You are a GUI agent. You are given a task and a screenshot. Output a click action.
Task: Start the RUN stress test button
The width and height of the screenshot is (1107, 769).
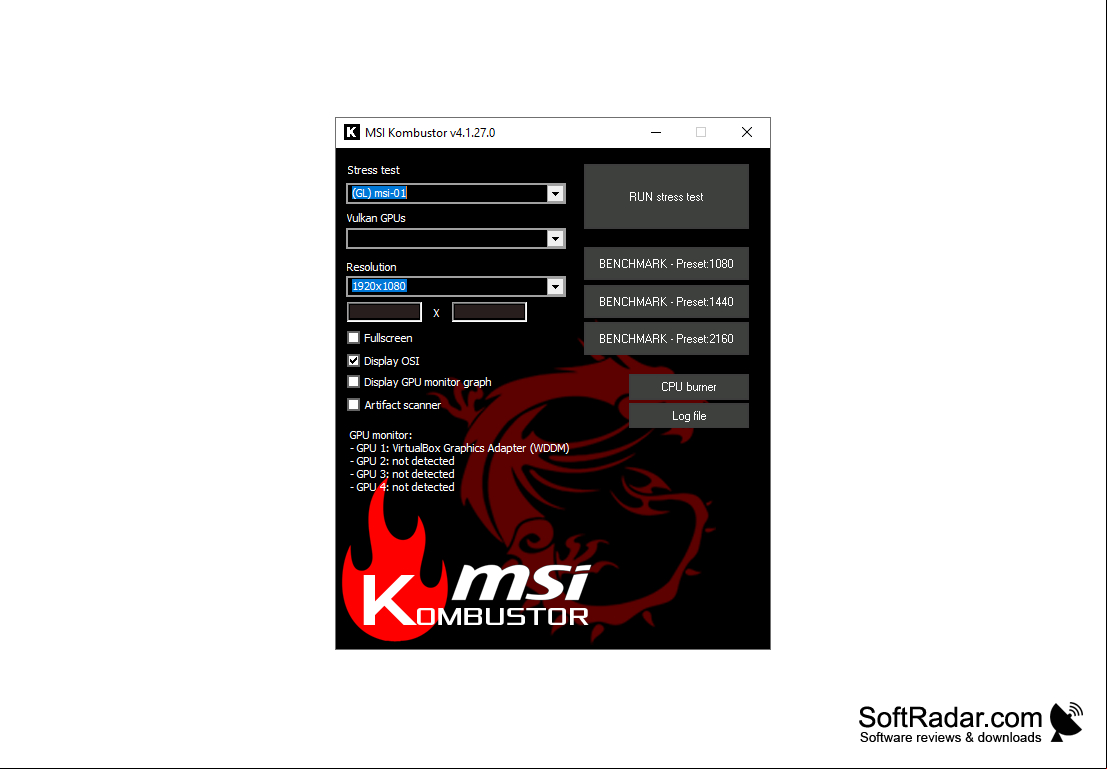[x=666, y=197]
